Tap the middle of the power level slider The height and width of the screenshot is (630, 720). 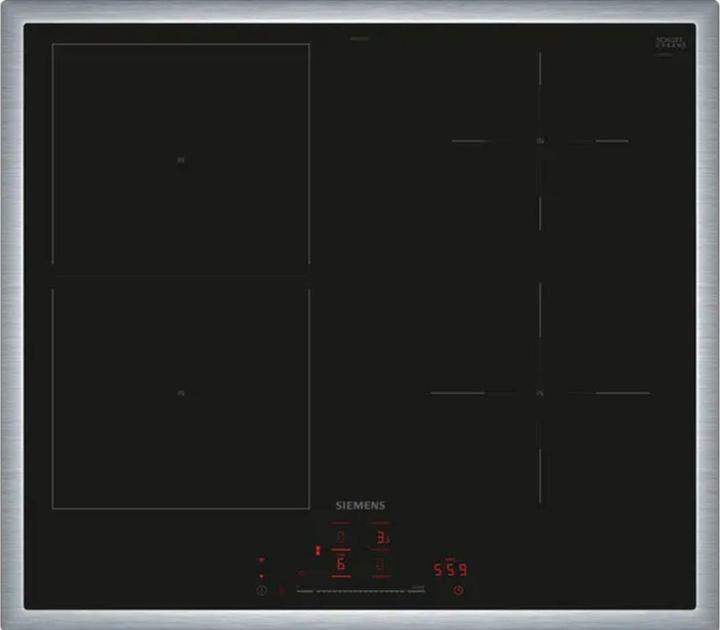click(362, 590)
